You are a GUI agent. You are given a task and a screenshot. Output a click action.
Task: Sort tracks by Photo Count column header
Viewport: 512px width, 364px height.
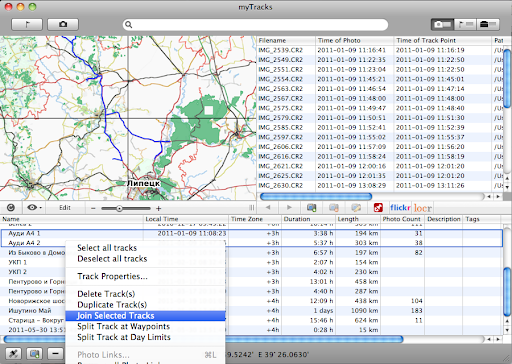tap(402, 219)
